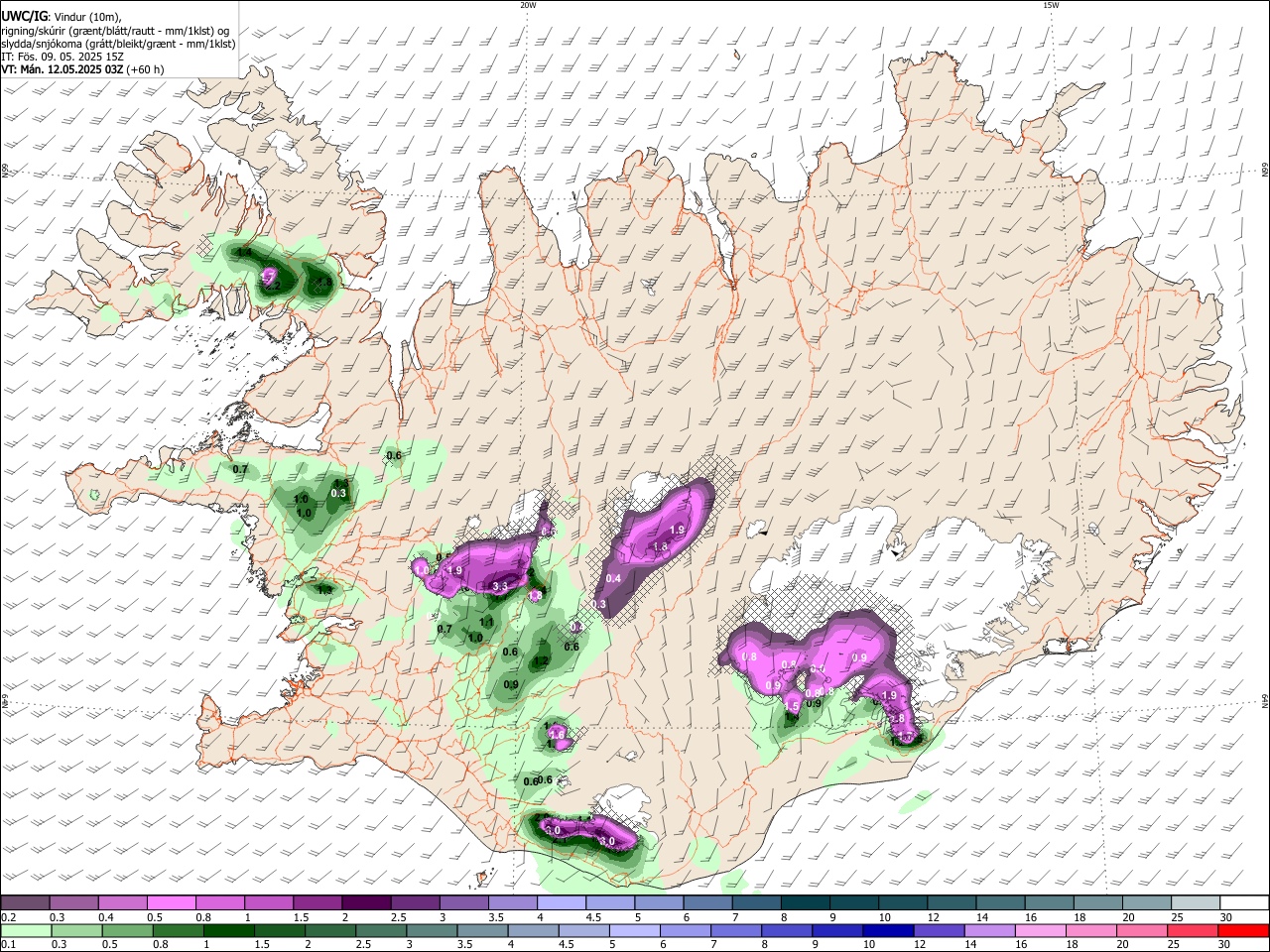Click the snow legend swatch between 1.5 and 2
Image resolution: width=1270 pixels, height=952 pixels.
click(x=317, y=903)
